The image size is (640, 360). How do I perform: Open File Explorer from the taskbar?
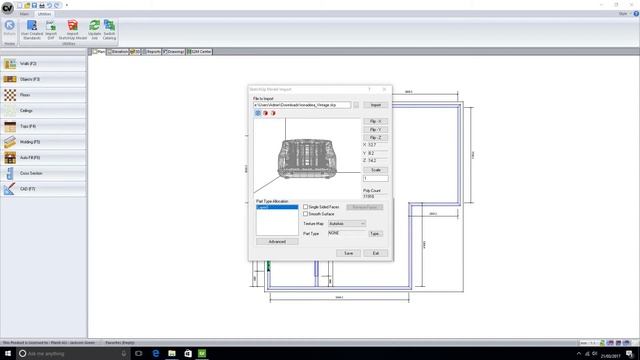click(x=172, y=353)
